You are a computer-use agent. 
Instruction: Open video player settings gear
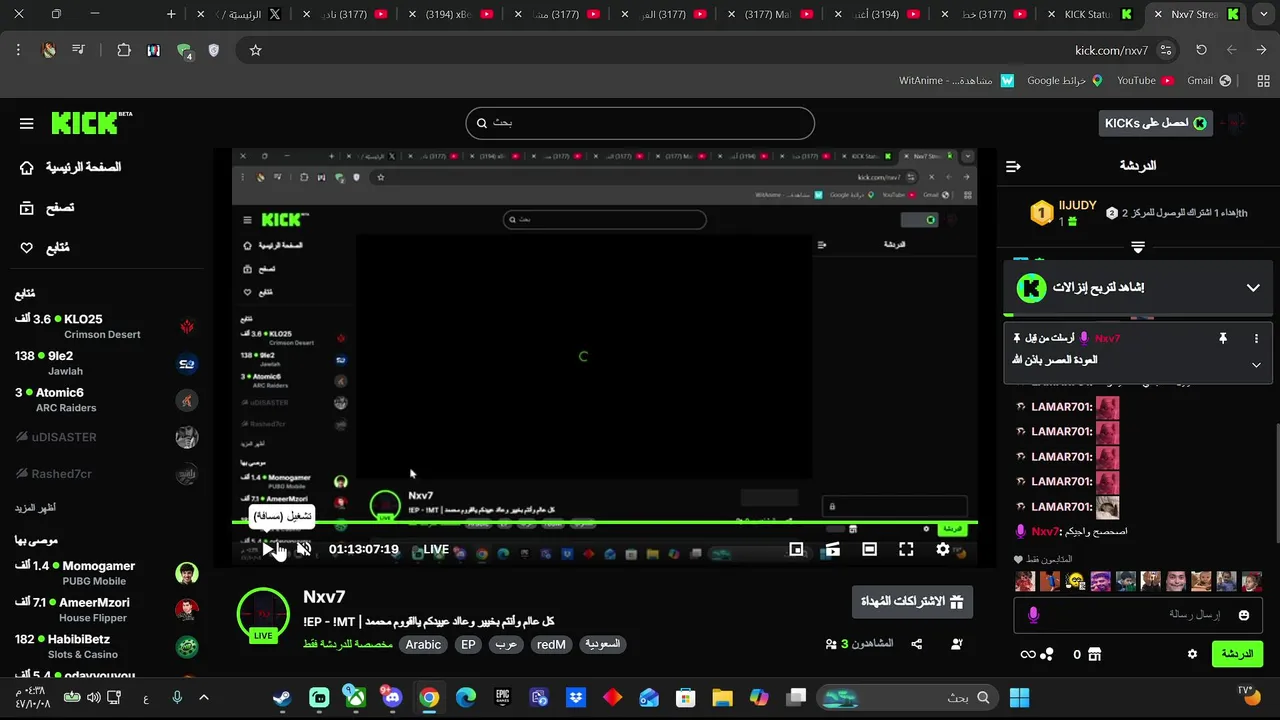pos(943,549)
